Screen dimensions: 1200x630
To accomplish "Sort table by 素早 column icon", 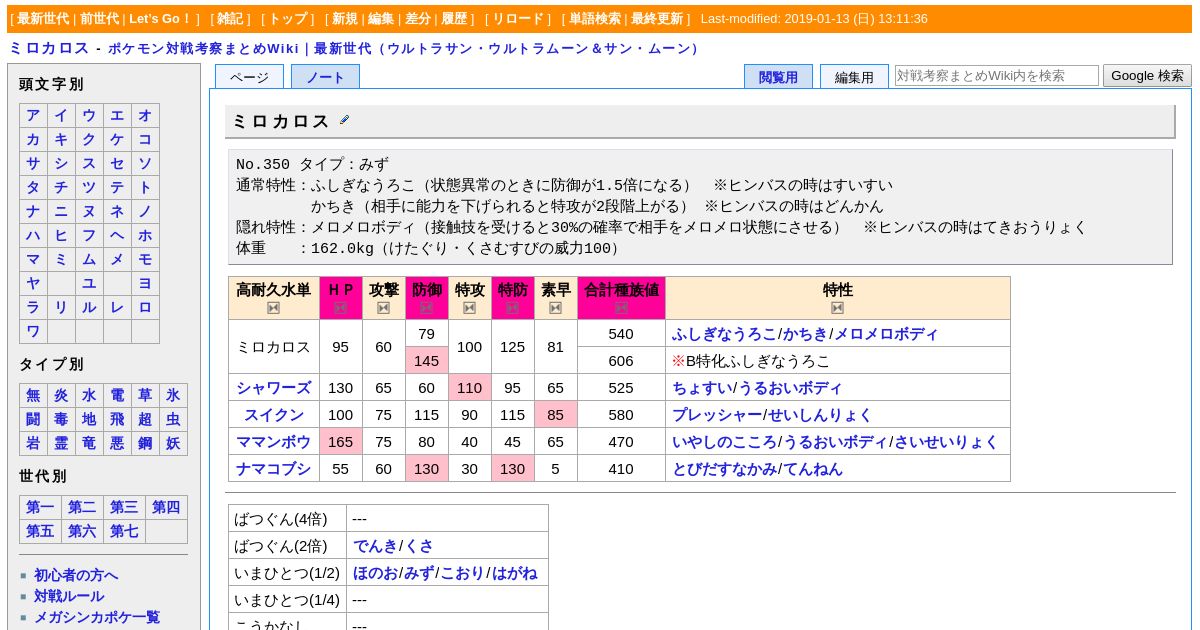I will pos(556,308).
